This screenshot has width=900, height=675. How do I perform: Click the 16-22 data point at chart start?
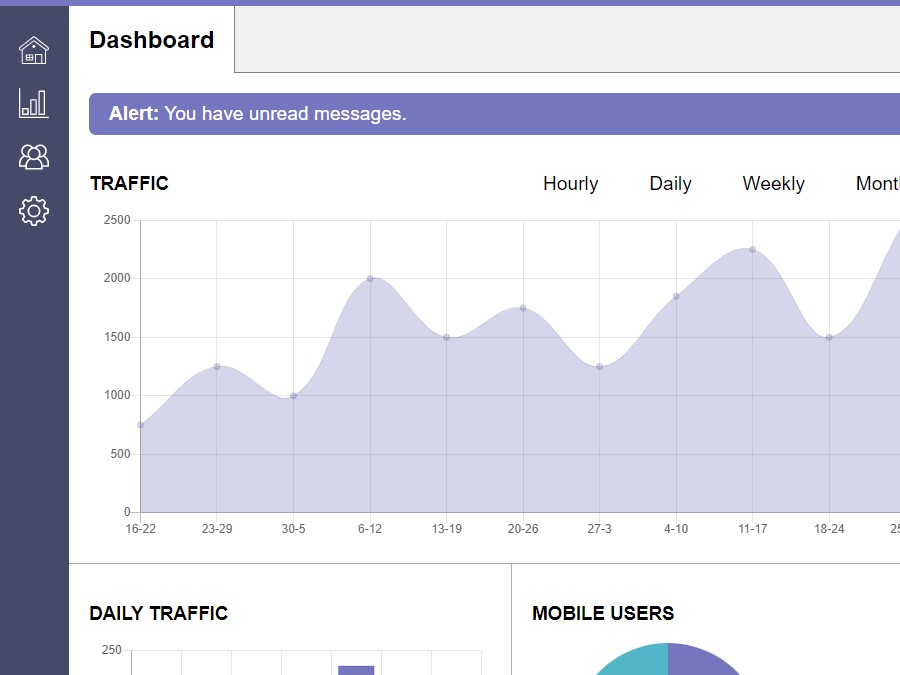(x=141, y=425)
